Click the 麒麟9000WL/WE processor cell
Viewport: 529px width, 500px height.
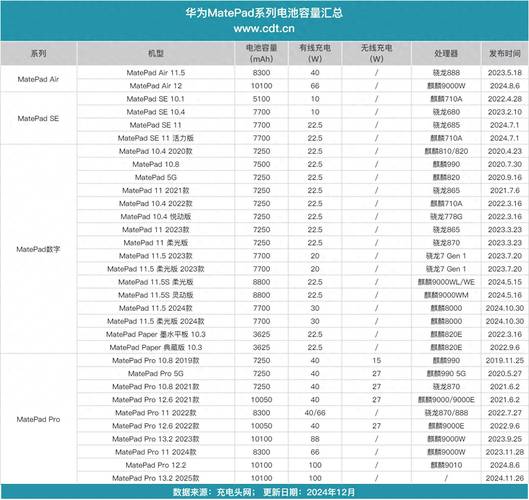(x=446, y=282)
